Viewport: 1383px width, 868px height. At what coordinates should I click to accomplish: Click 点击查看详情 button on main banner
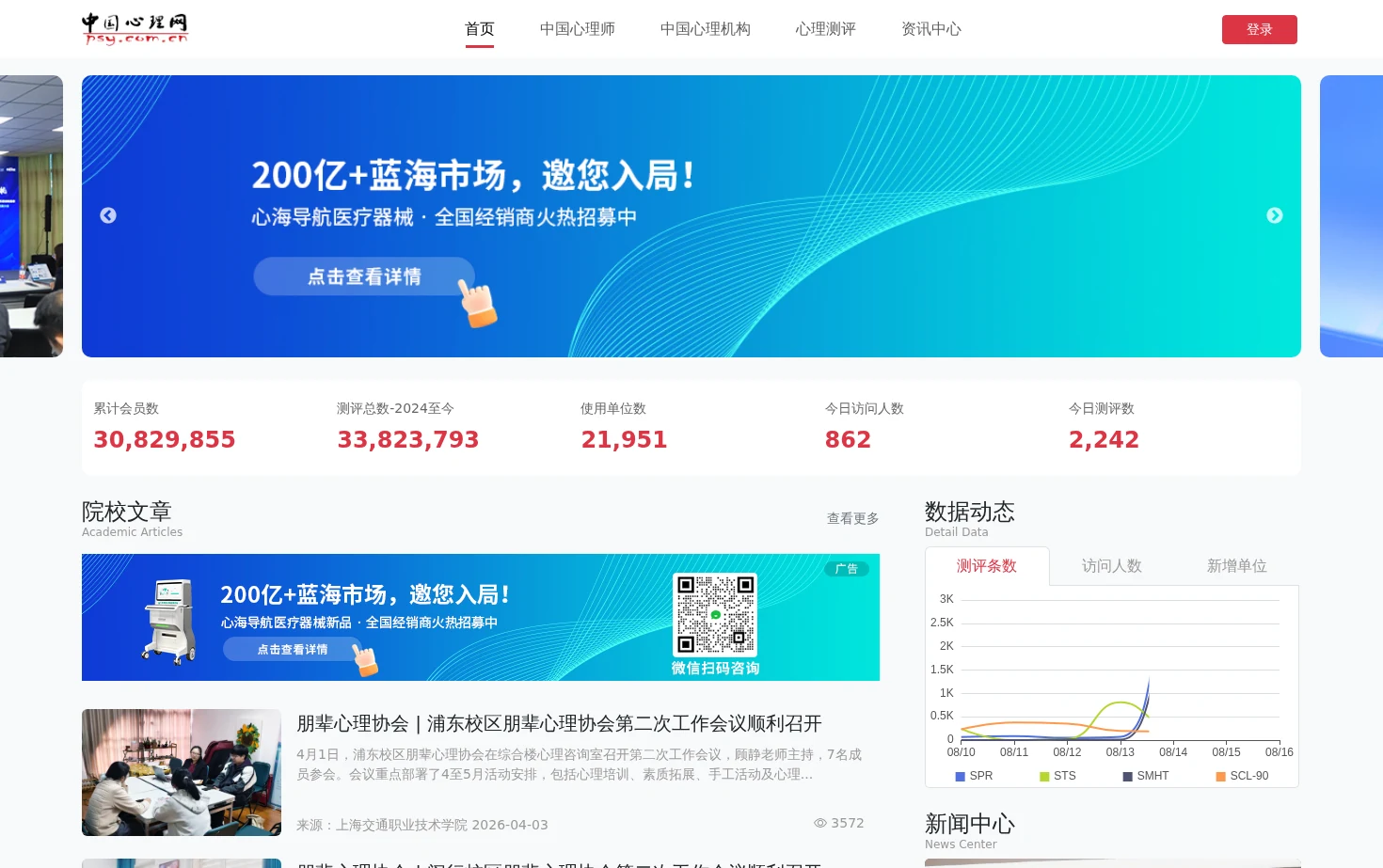coord(364,276)
